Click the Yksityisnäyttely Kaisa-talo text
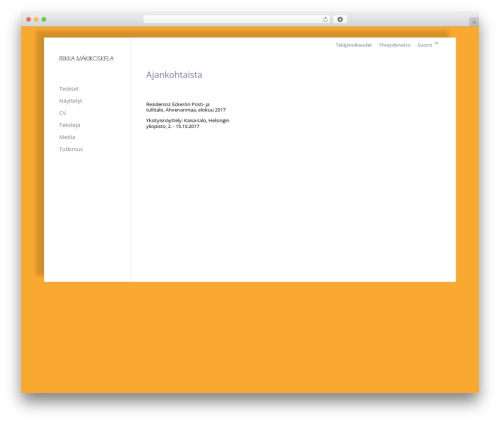 point(187,123)
